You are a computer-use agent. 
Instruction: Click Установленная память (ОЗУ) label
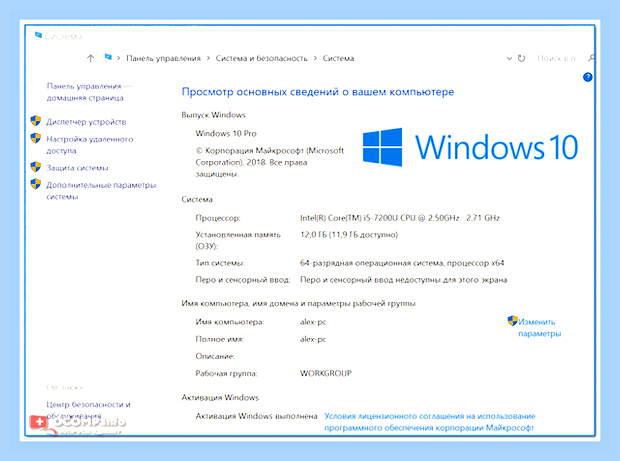[x=238, y=240]
